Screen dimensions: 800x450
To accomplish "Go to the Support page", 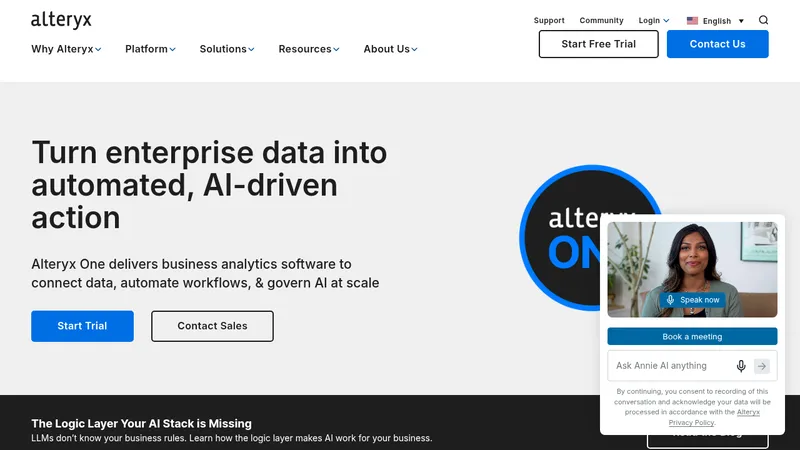I will tap(549, 20).
